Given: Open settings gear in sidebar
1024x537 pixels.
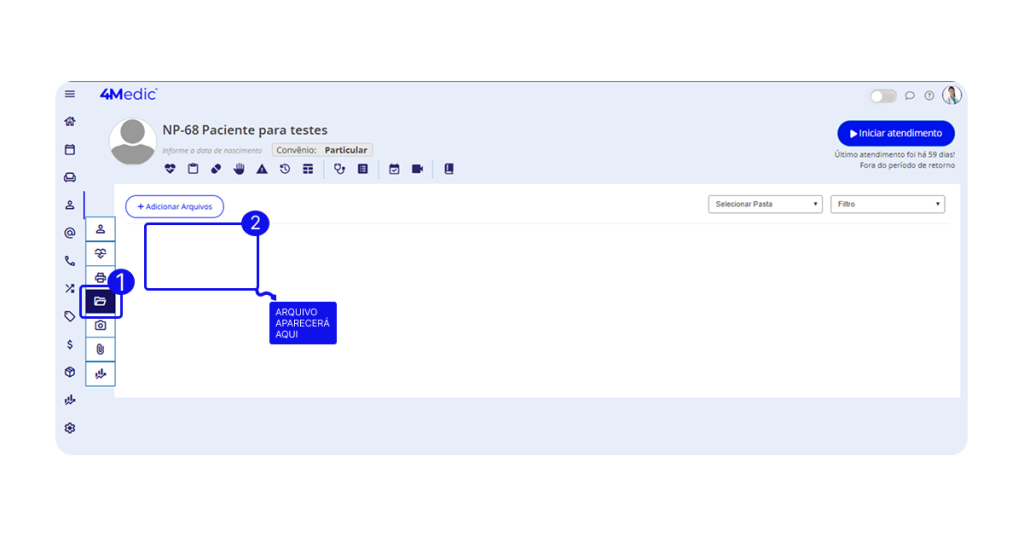Looking at the screenshot, I should click(x=70, y=428).
